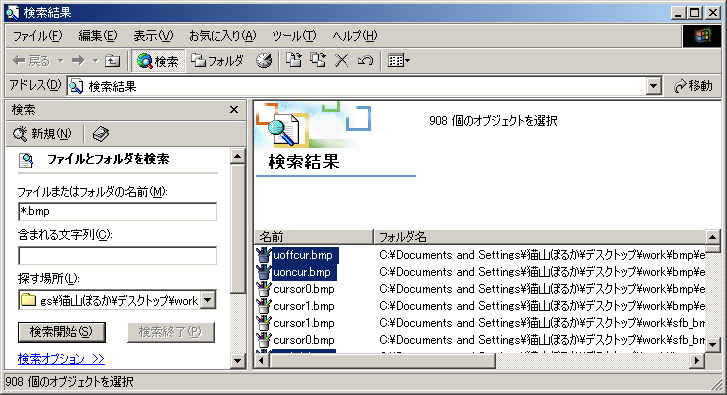Click the 検索開始 search start button

(62, 332)
